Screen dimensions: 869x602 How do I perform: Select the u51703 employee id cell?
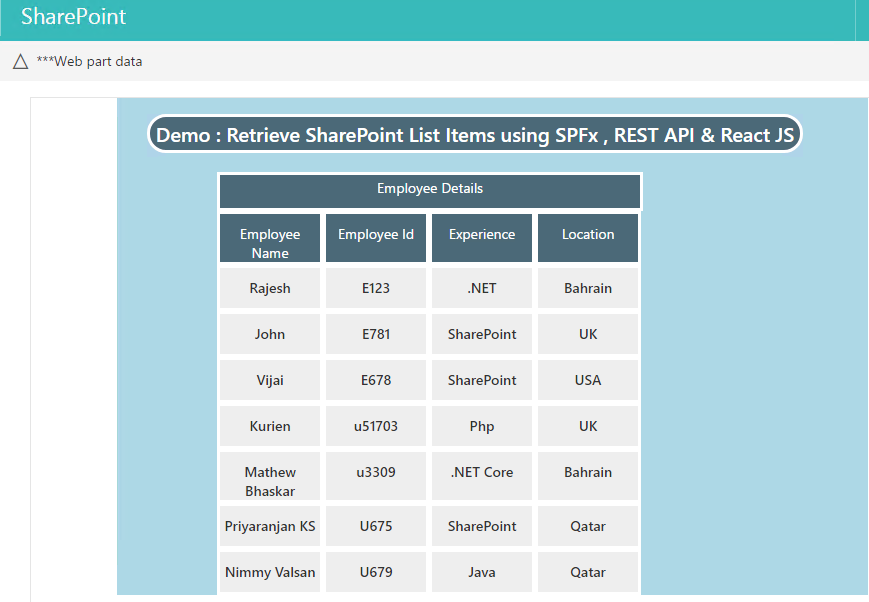[x=376, y=427]
